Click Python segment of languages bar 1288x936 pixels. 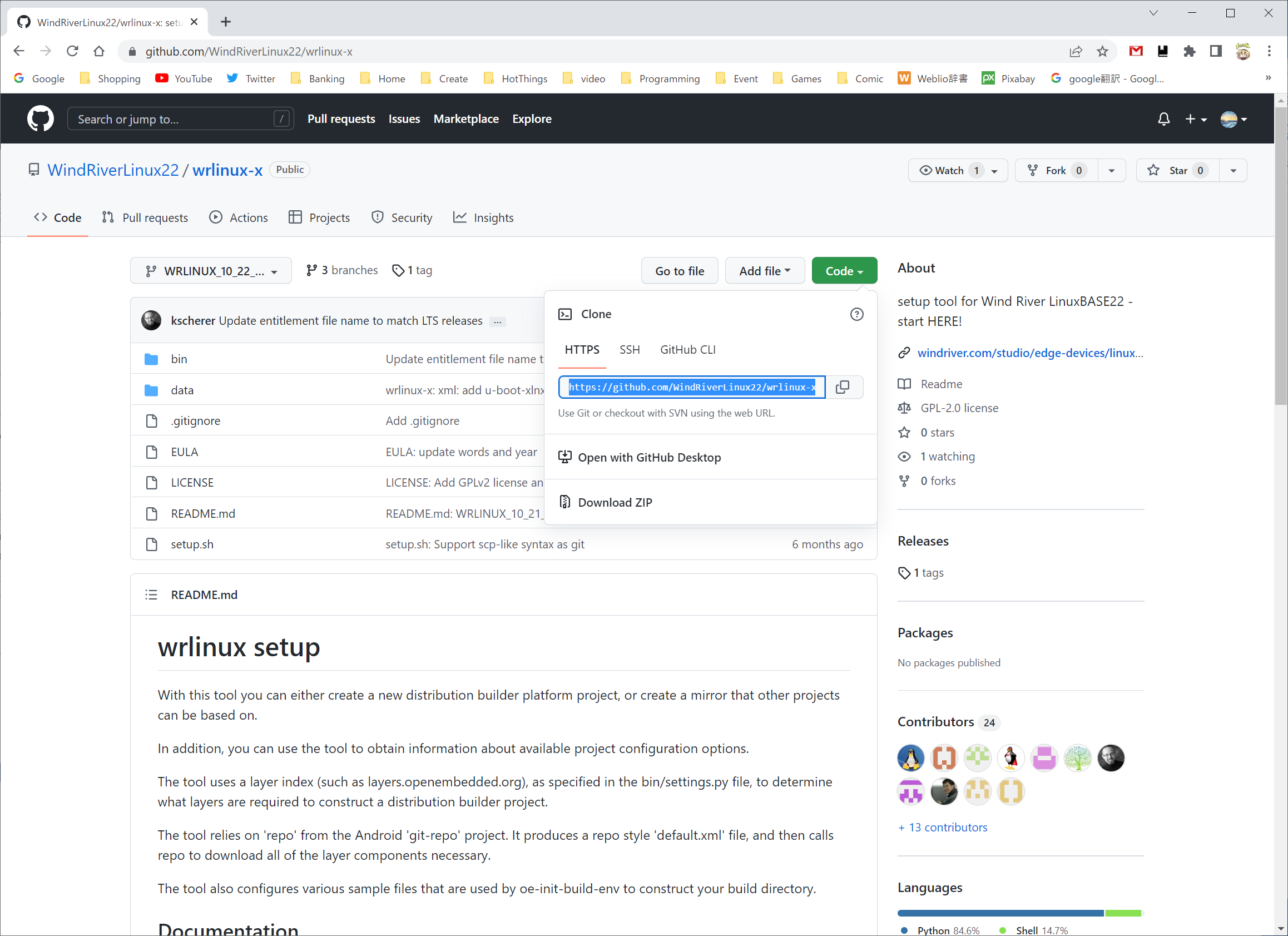click(1000, 913)
